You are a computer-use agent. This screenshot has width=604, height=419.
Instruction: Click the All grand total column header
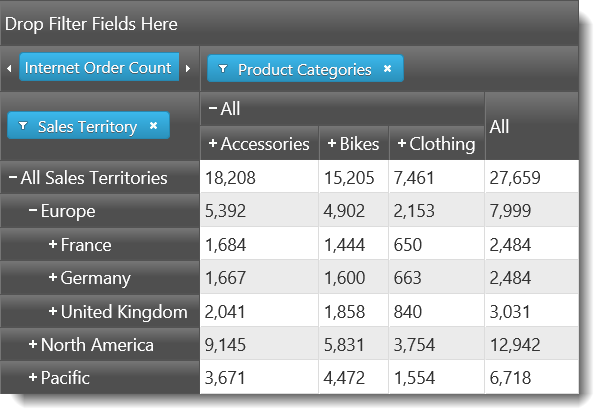[x=500, y=126]
